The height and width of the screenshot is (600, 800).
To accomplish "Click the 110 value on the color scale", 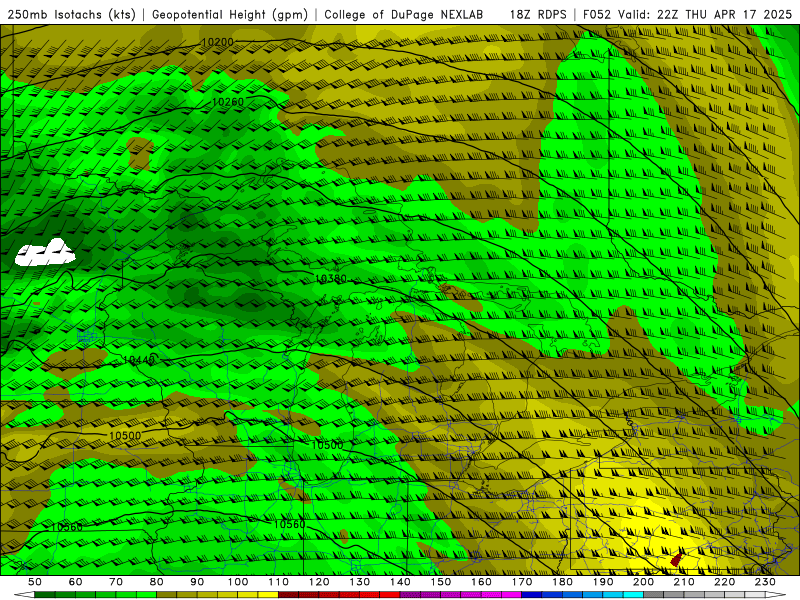I will click(279, 582).
